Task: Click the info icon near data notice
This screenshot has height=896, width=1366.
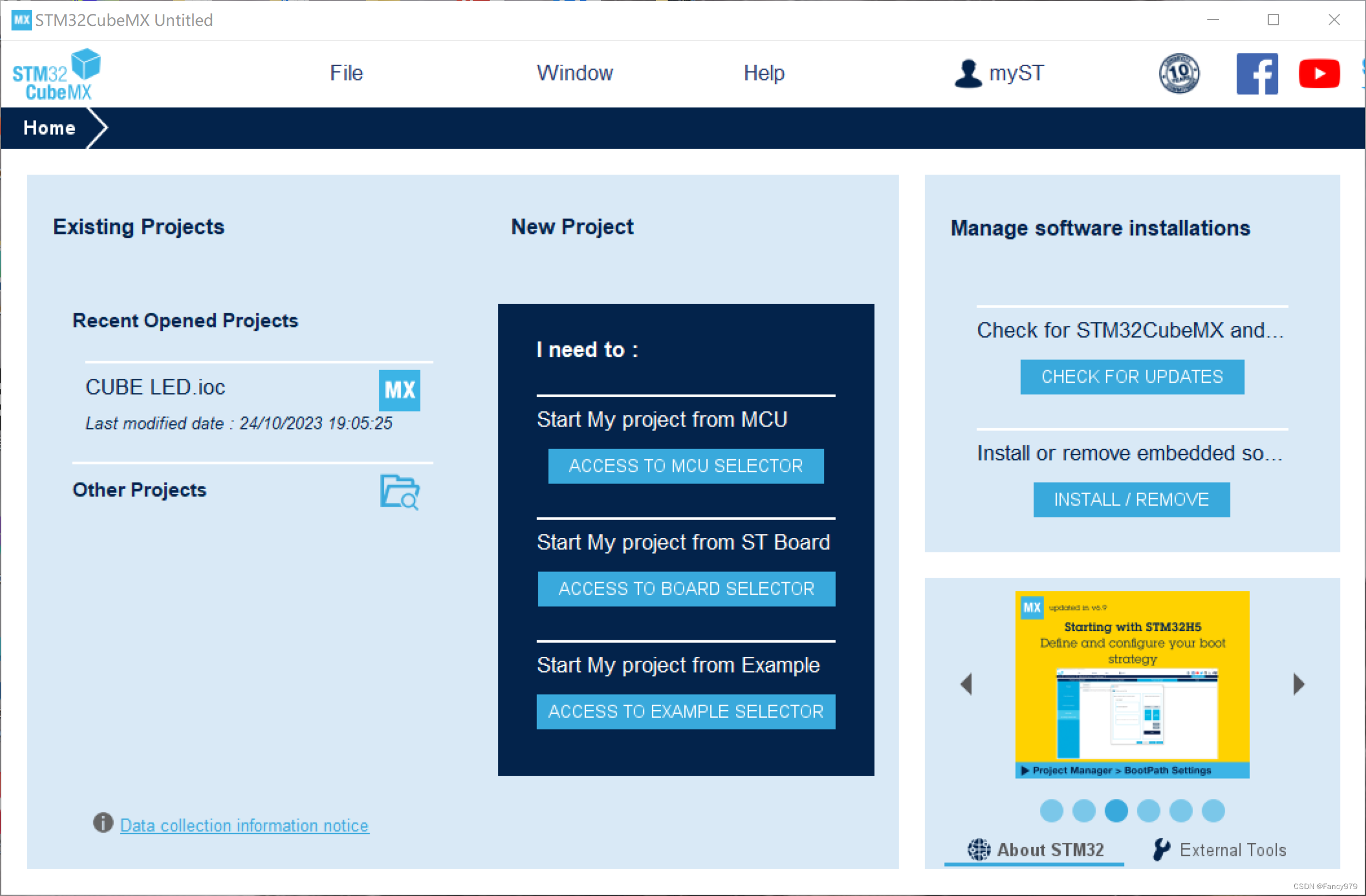Action: 103,823
